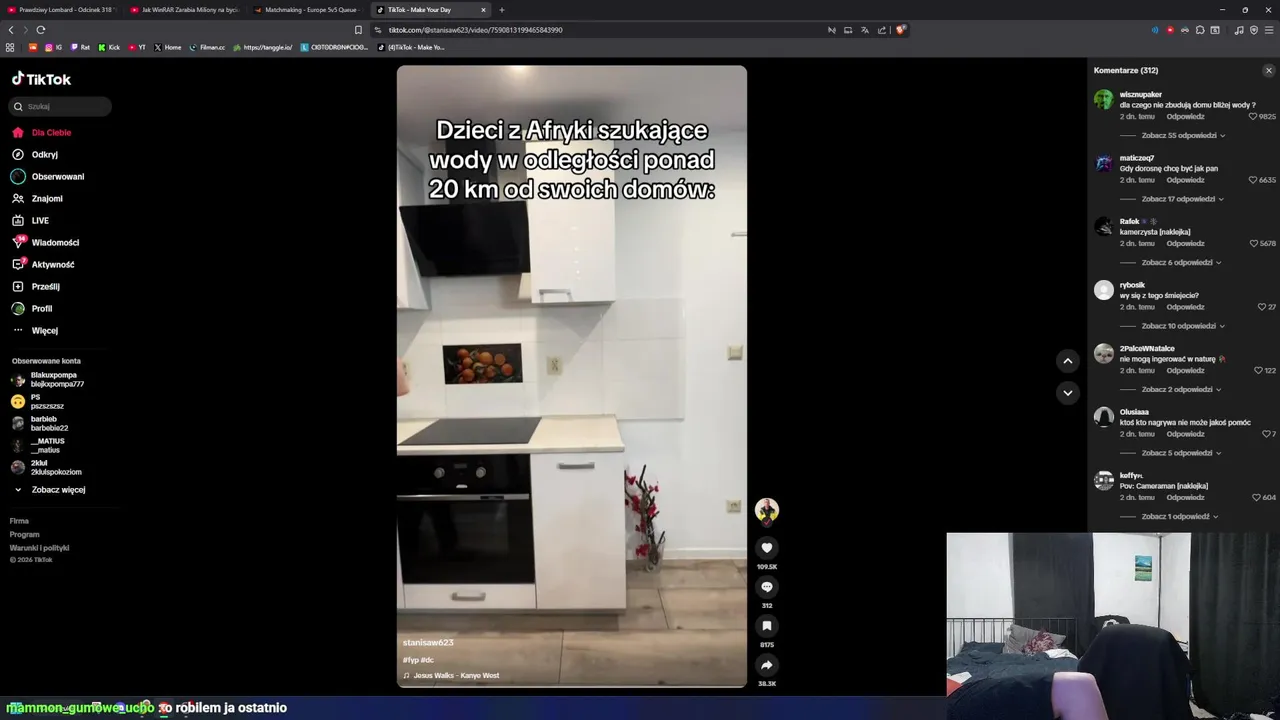This screenshot has width=1280, height=720.
Task: Open Olusiaaa's profile avatar
Action: tap(1104, 417)
